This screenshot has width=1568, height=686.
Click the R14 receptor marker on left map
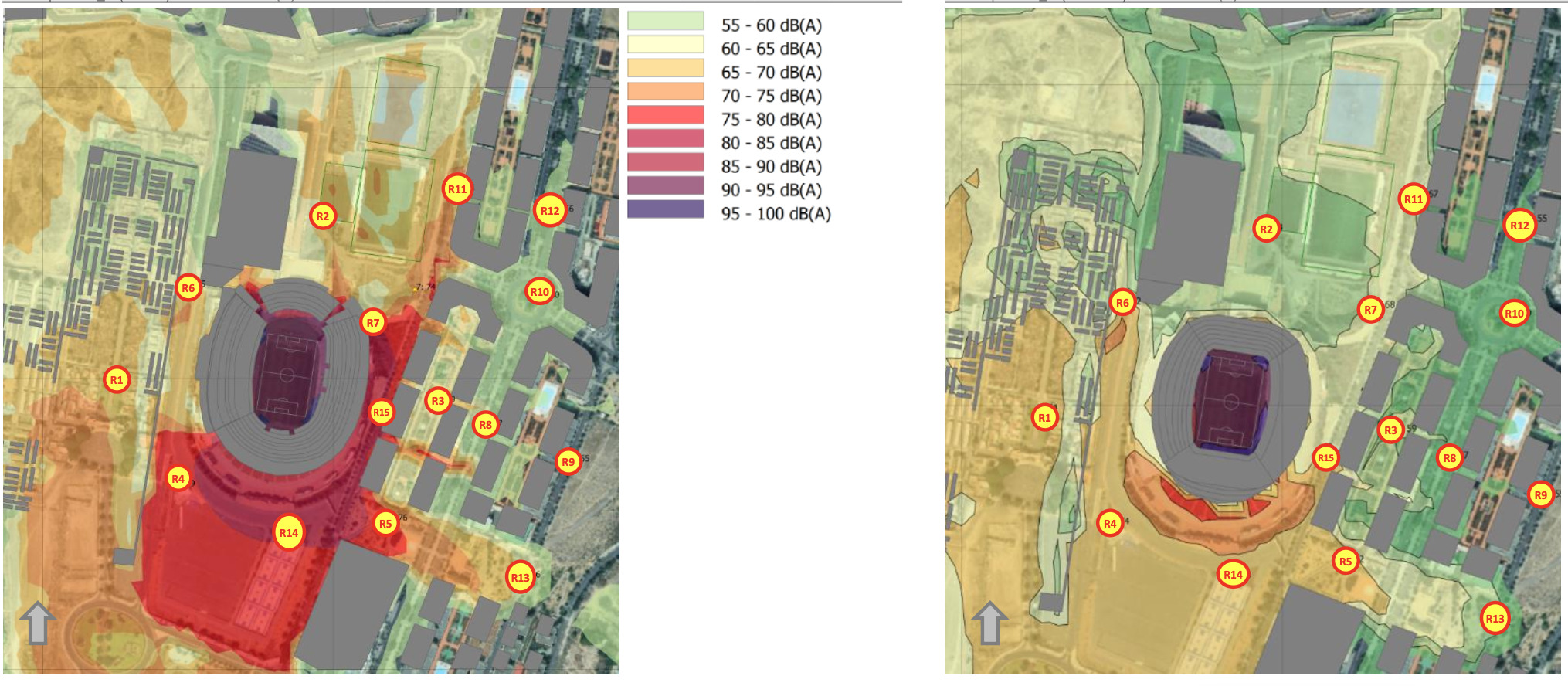click(288, 532)
